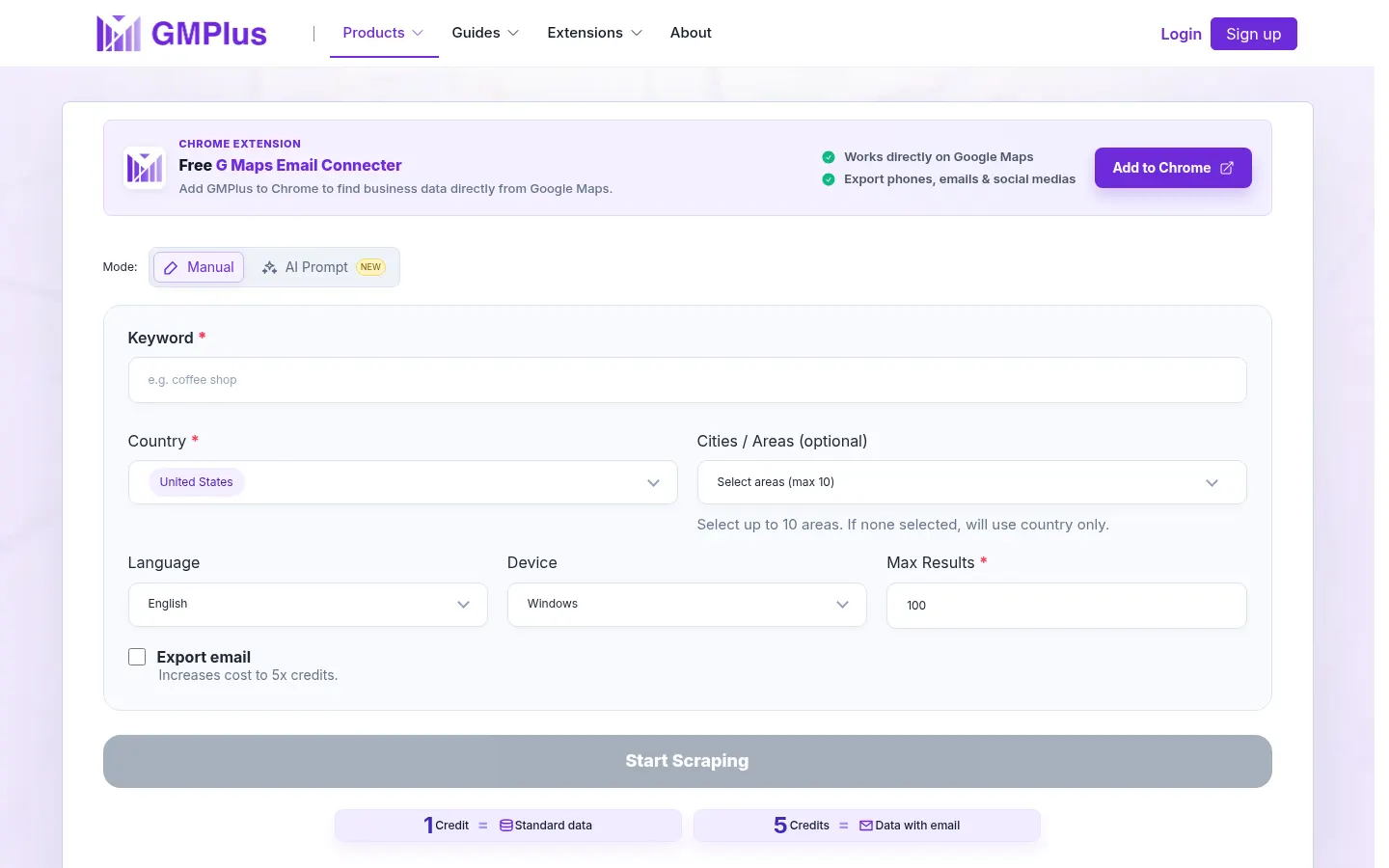Viewport: 1389px width, 868px height.
Task: Click the Max Results field showing 100
Action: point(1066,606)
